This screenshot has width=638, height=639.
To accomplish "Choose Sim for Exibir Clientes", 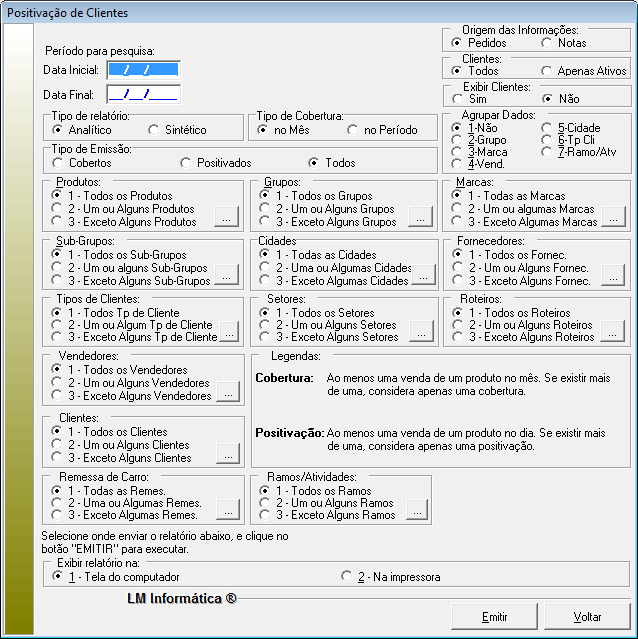I will (457, 99).
